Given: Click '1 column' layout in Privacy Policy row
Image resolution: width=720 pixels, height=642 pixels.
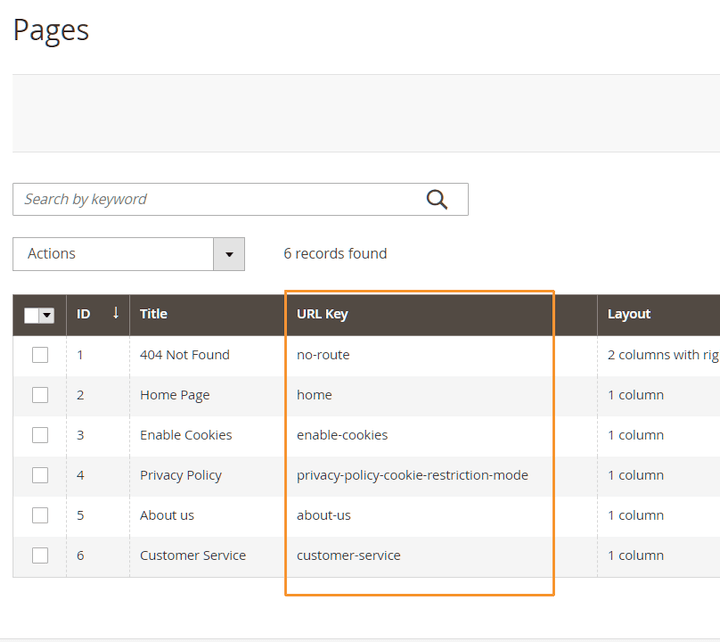Looking at the screenshot, I should 636,475.
